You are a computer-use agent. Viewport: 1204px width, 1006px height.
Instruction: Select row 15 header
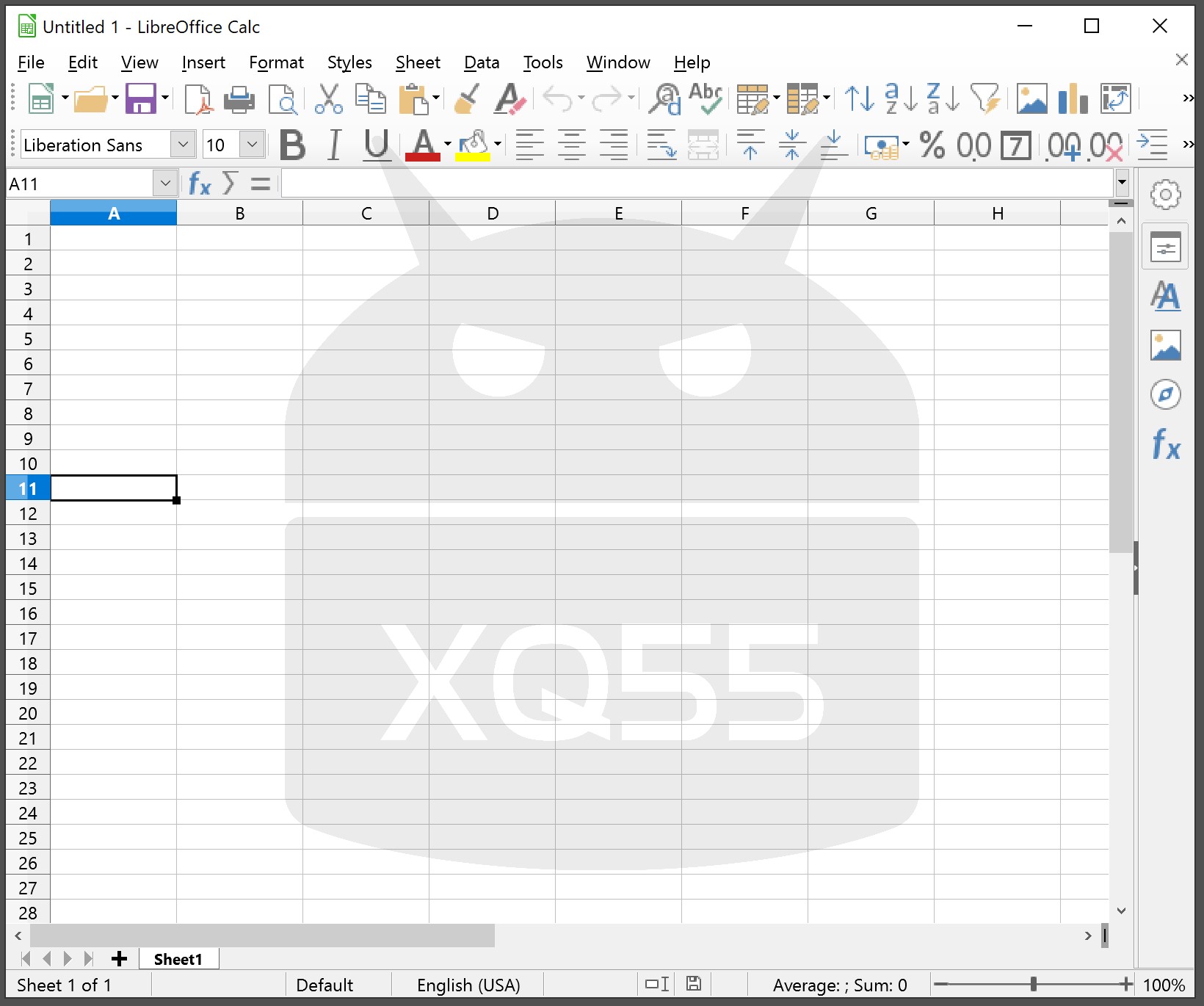coord(28,588)
